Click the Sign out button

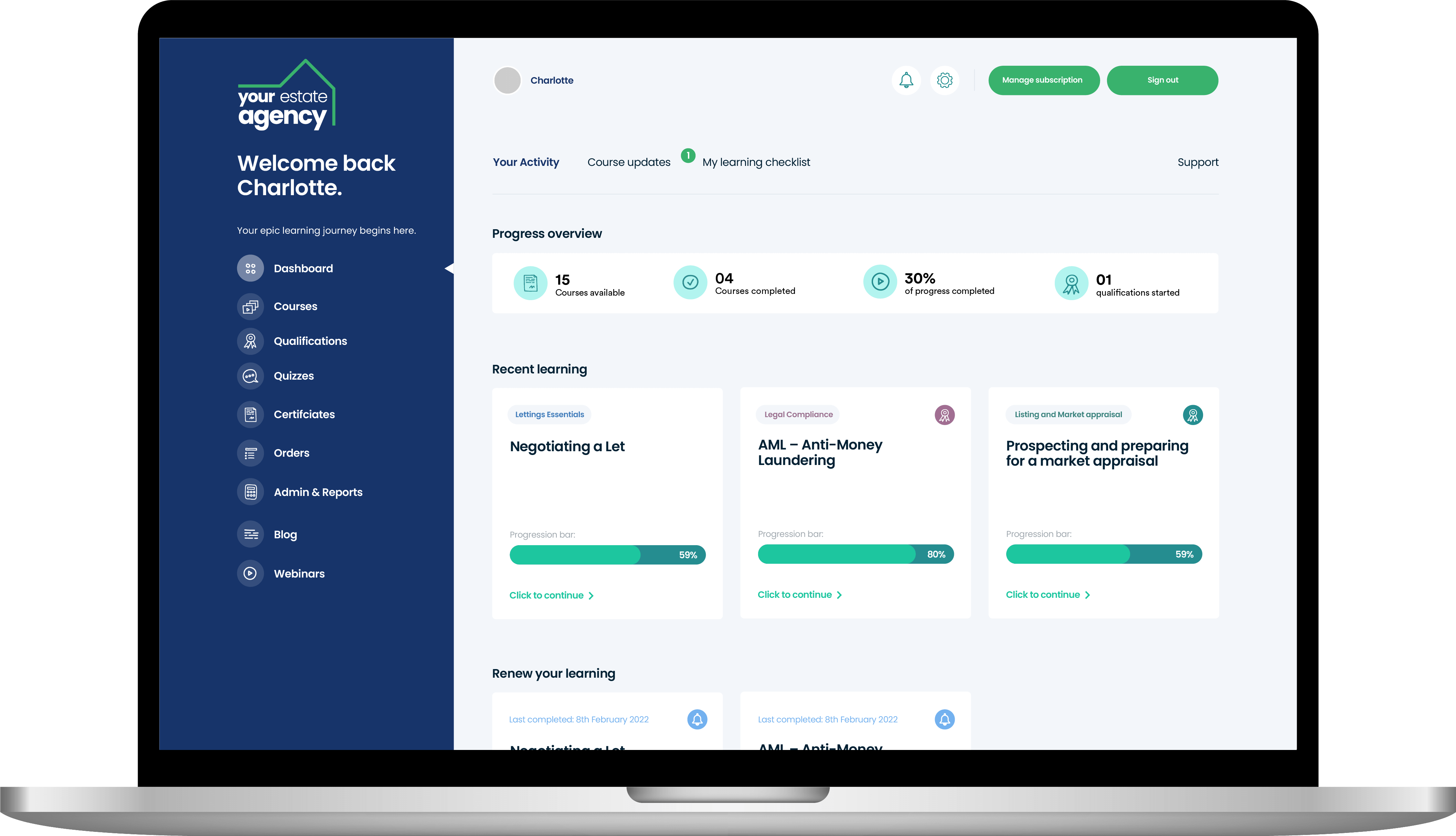point(1162,81)
